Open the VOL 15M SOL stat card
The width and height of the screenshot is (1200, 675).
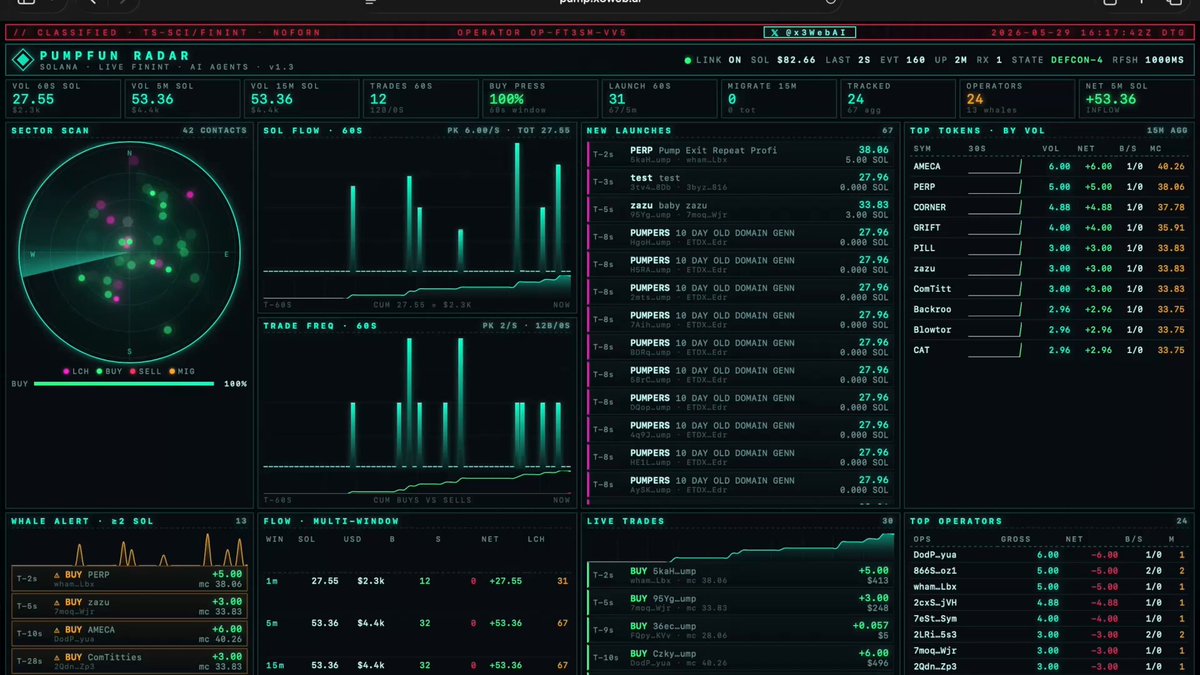point(300,98)
